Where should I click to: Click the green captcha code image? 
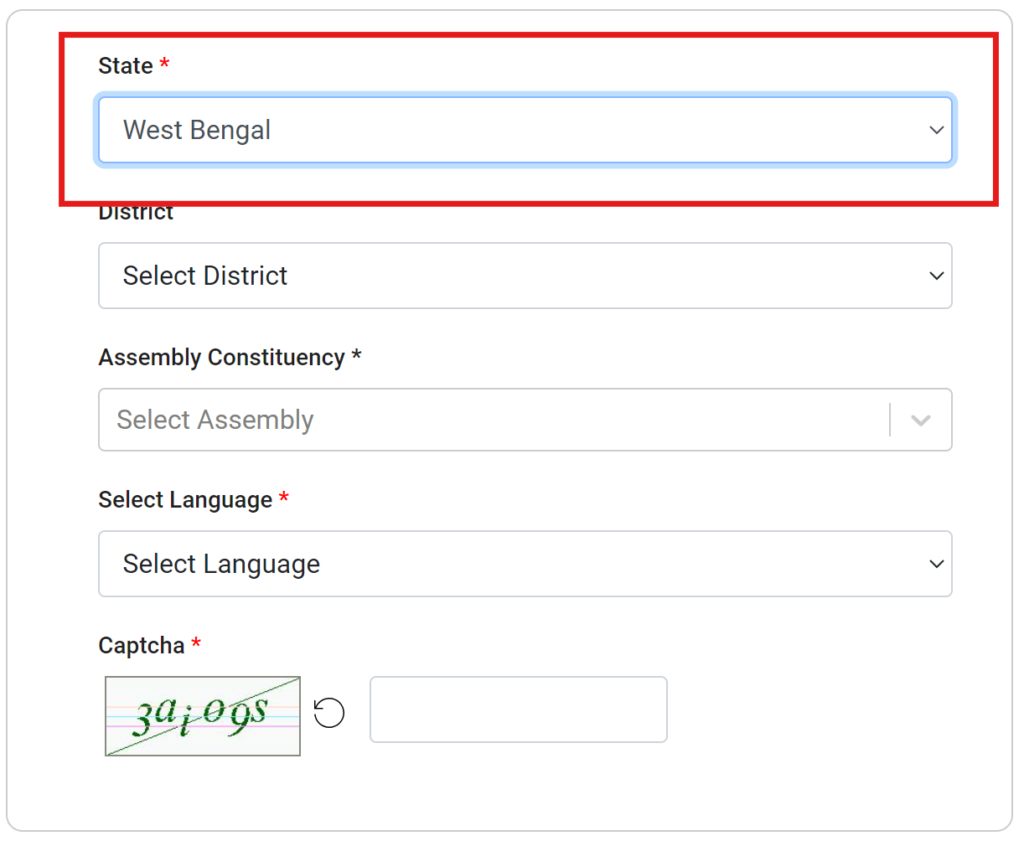point(202,715)
